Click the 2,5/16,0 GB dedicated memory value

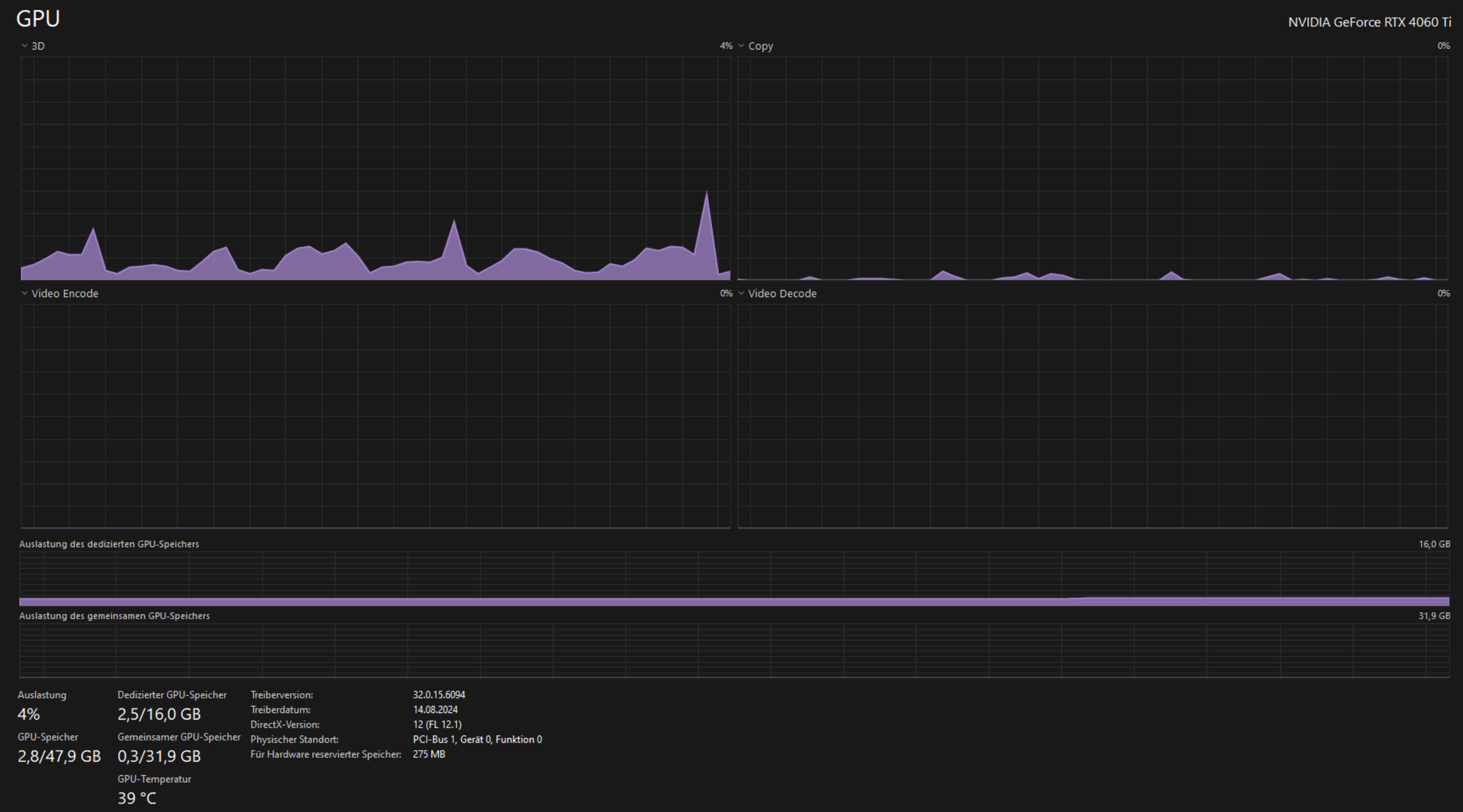(x=159, y=714)
